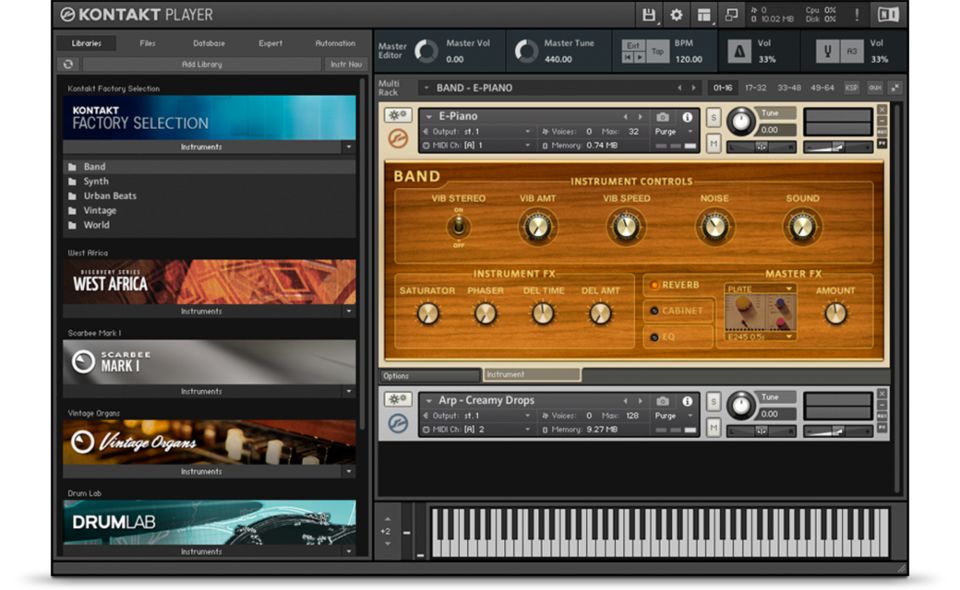Open the E-Piano info icon
The image size is (960, 590).
click(x=687, y=117)
